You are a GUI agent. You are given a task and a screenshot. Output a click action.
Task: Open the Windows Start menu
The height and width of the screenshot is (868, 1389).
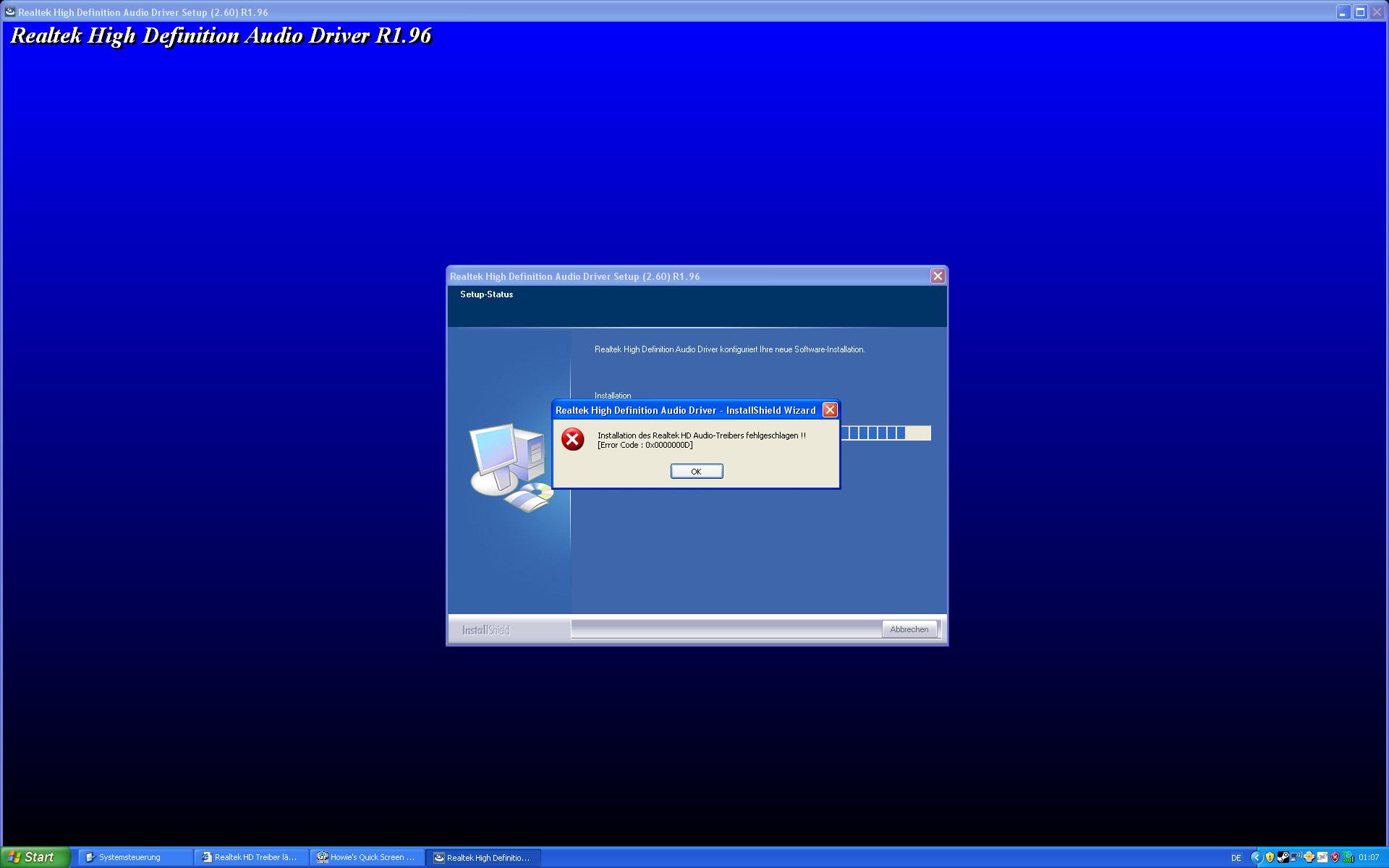(35, 857)
